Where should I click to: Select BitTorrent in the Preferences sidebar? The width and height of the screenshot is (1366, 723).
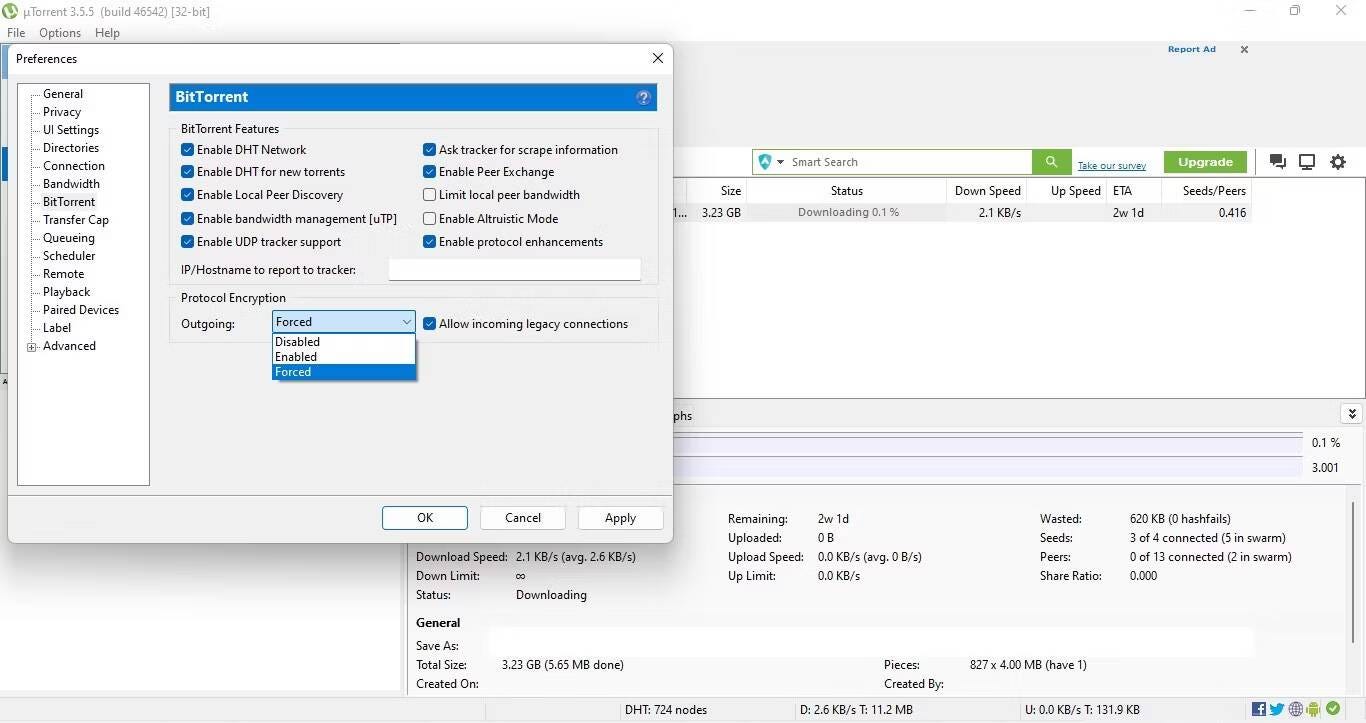[x=68, y=201]
